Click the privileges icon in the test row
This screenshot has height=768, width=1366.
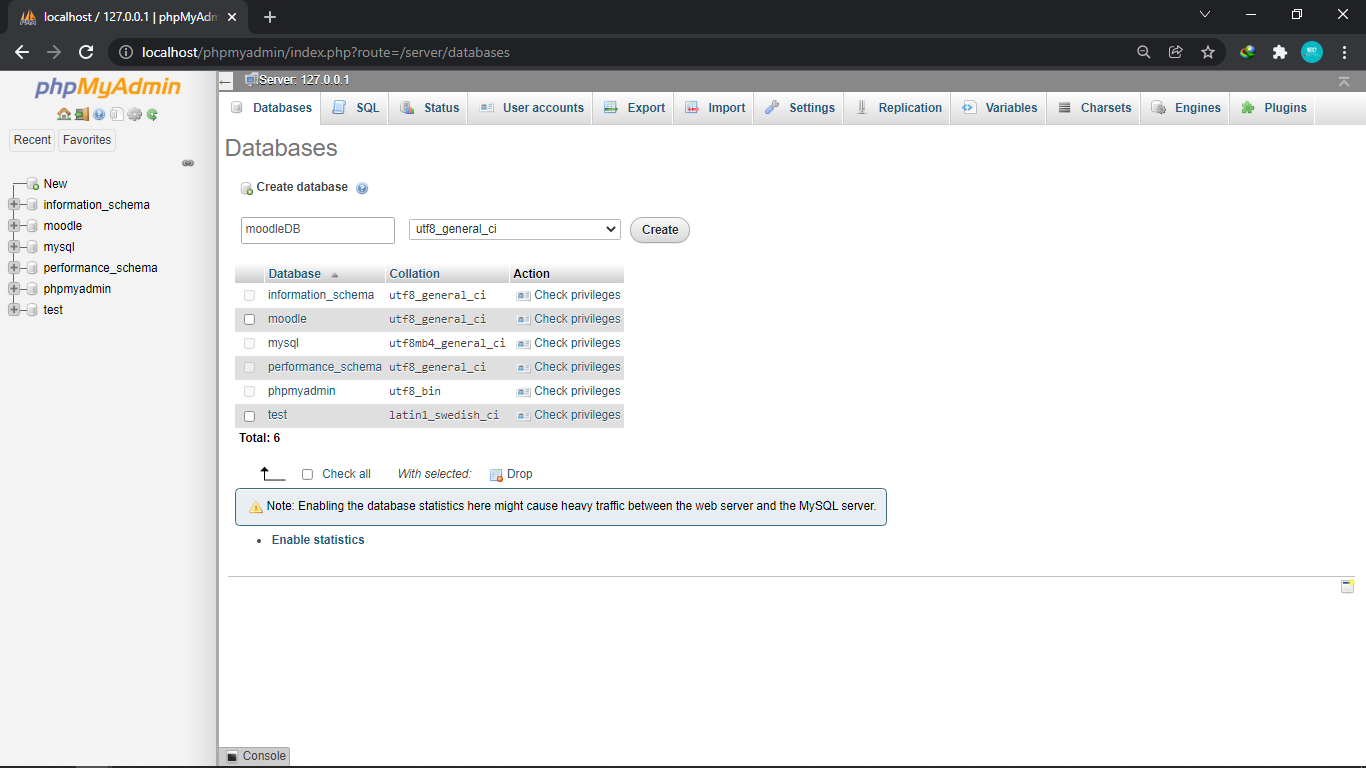coord(523,416)
